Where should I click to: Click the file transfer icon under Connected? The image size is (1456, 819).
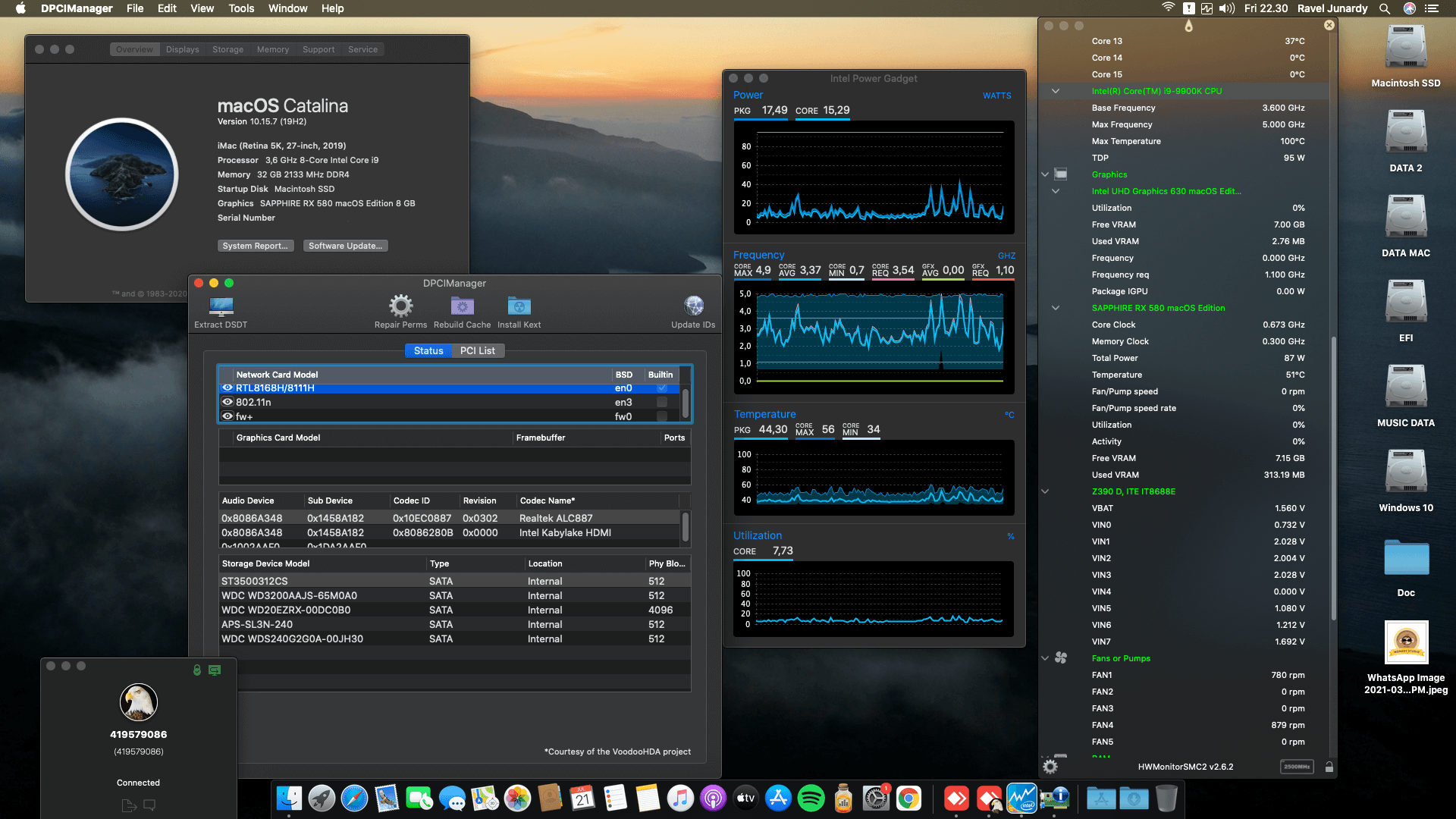click(x=128, y=805)
